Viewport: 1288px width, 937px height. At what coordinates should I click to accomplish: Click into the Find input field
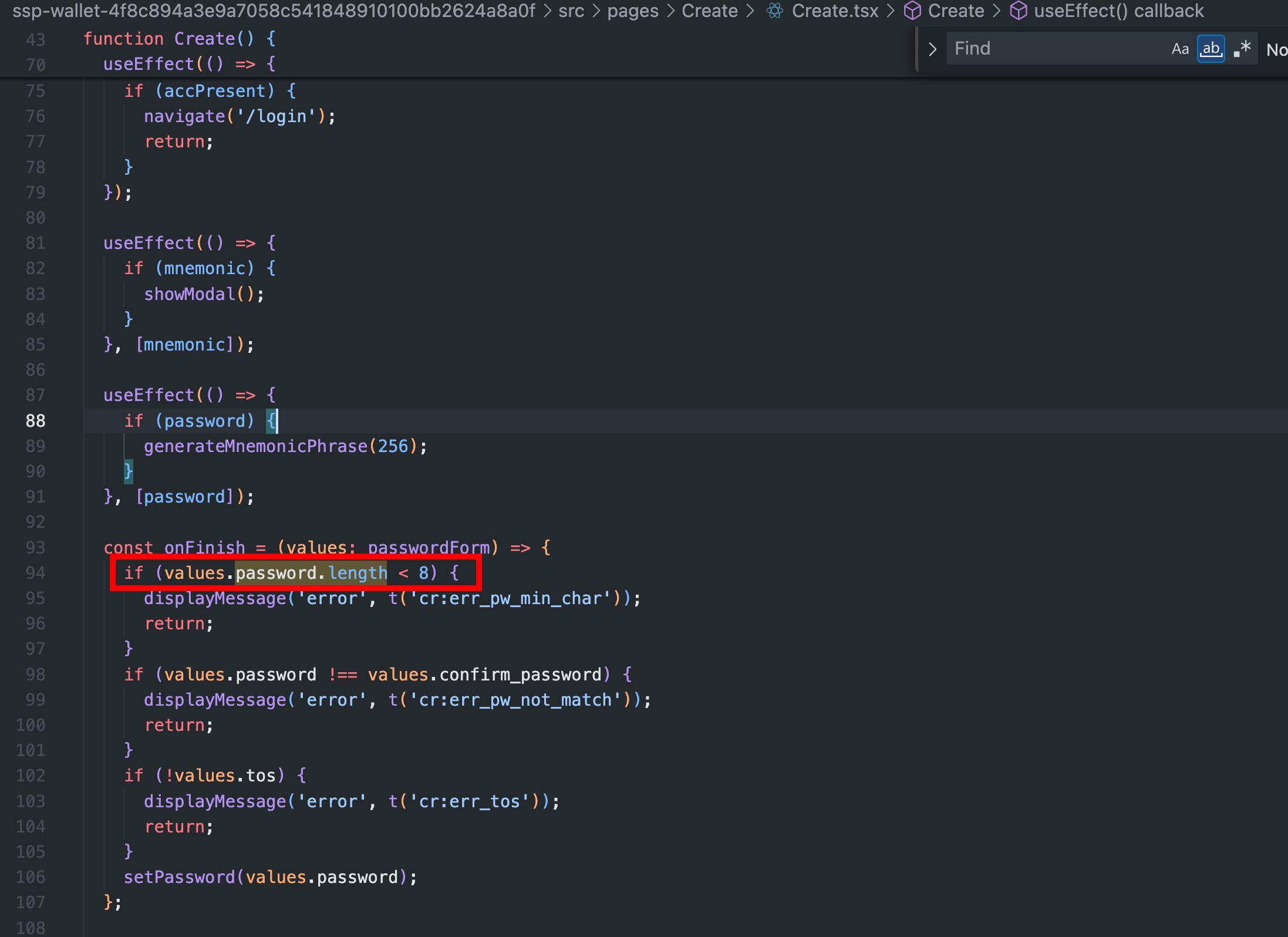coord(1057,49)
